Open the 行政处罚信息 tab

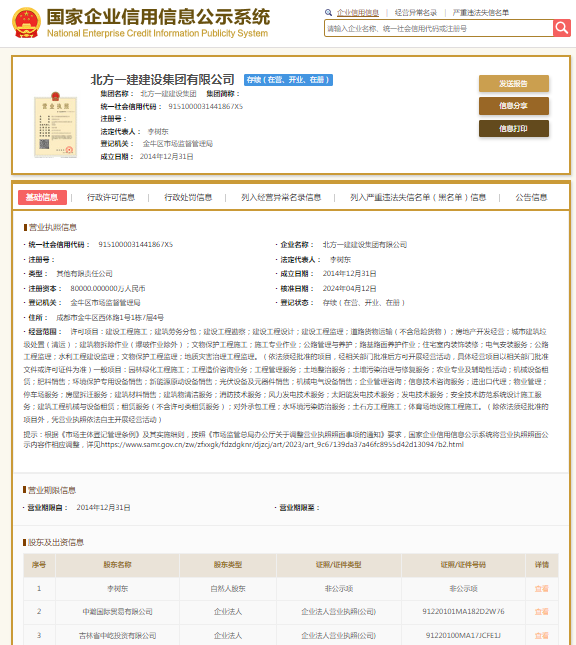pyautogui.click(x=188, y=197)
